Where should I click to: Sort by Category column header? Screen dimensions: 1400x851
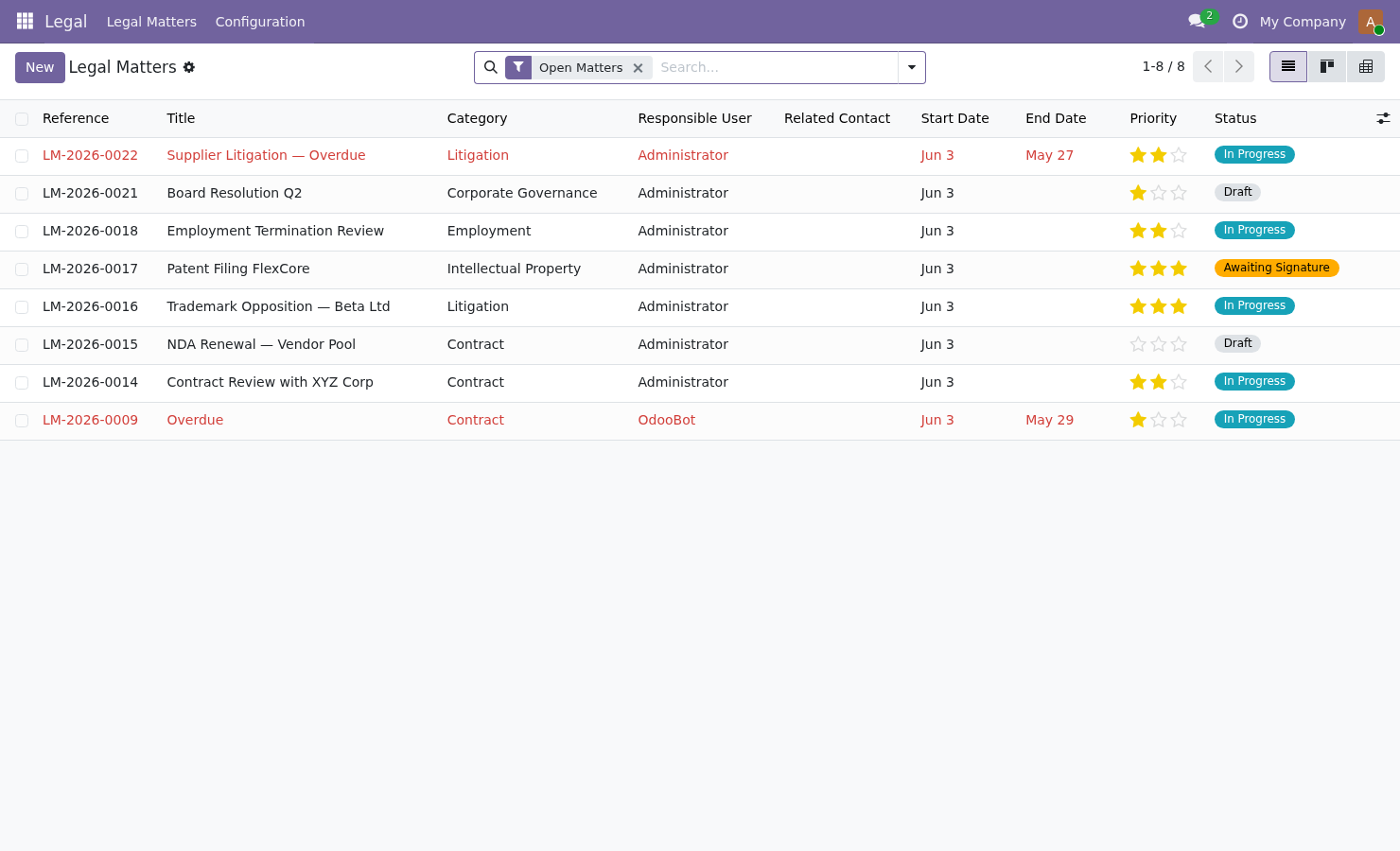(x=477, y=118)
